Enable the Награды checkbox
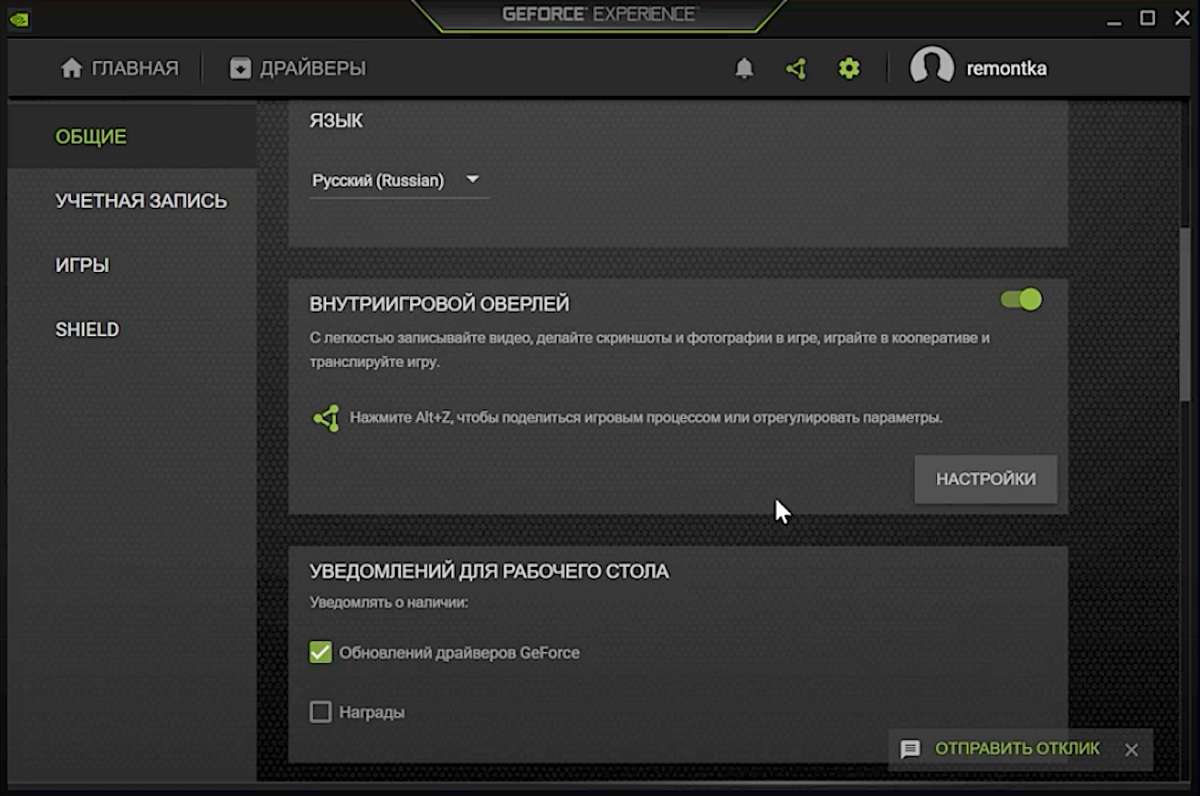 pyautogui.click(x=320, y=712)
